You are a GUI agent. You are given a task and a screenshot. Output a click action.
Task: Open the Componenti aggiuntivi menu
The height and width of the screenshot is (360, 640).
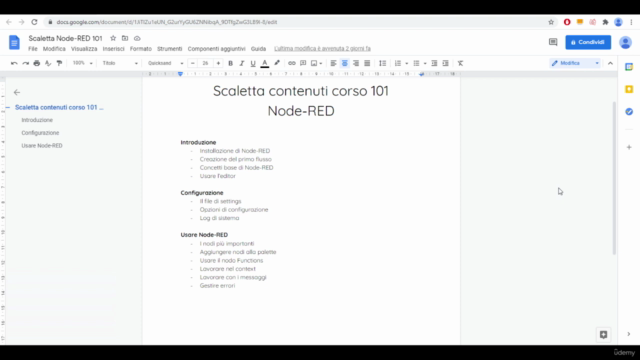pos(217,49)
